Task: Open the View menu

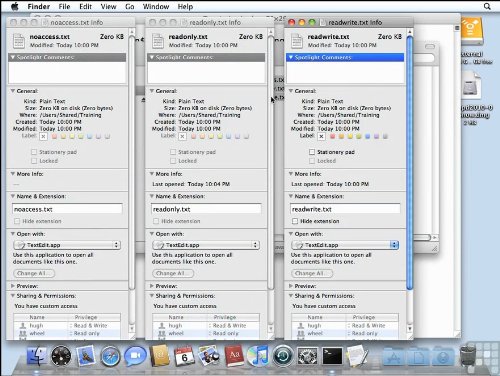Action: pyautogui.click(x=108, y=6)
